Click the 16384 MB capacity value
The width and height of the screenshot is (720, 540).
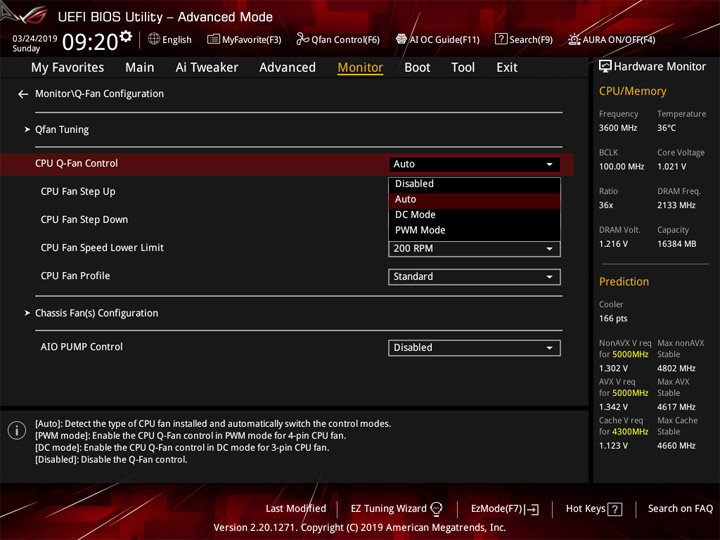coord(677,244)
